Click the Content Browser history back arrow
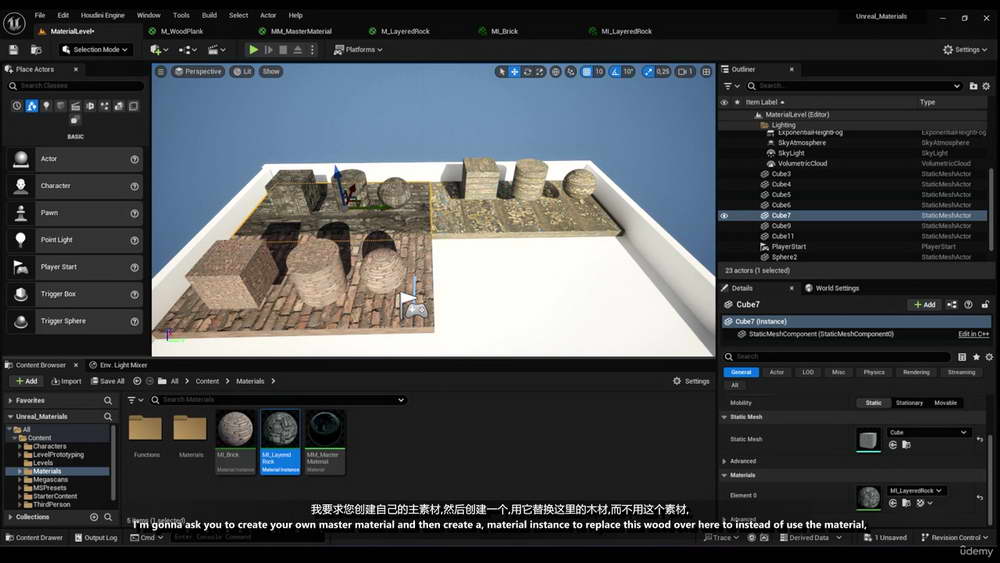The width and height of the screenshot is (1000, 563). 136,381
